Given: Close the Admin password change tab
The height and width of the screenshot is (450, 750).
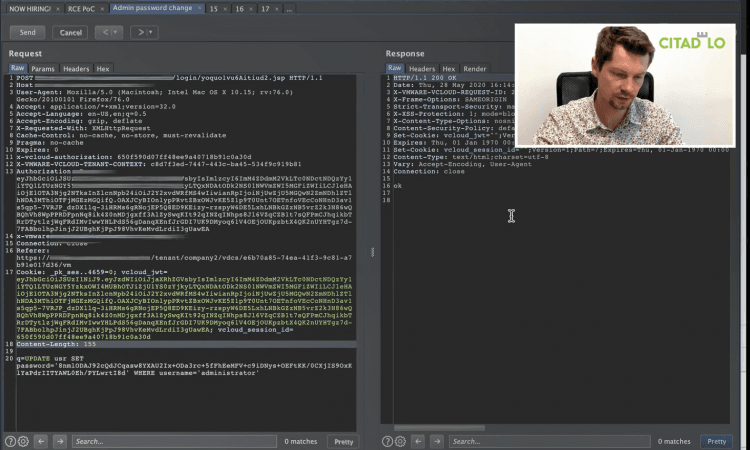Looking at the screenshot, I should (199, 7).
